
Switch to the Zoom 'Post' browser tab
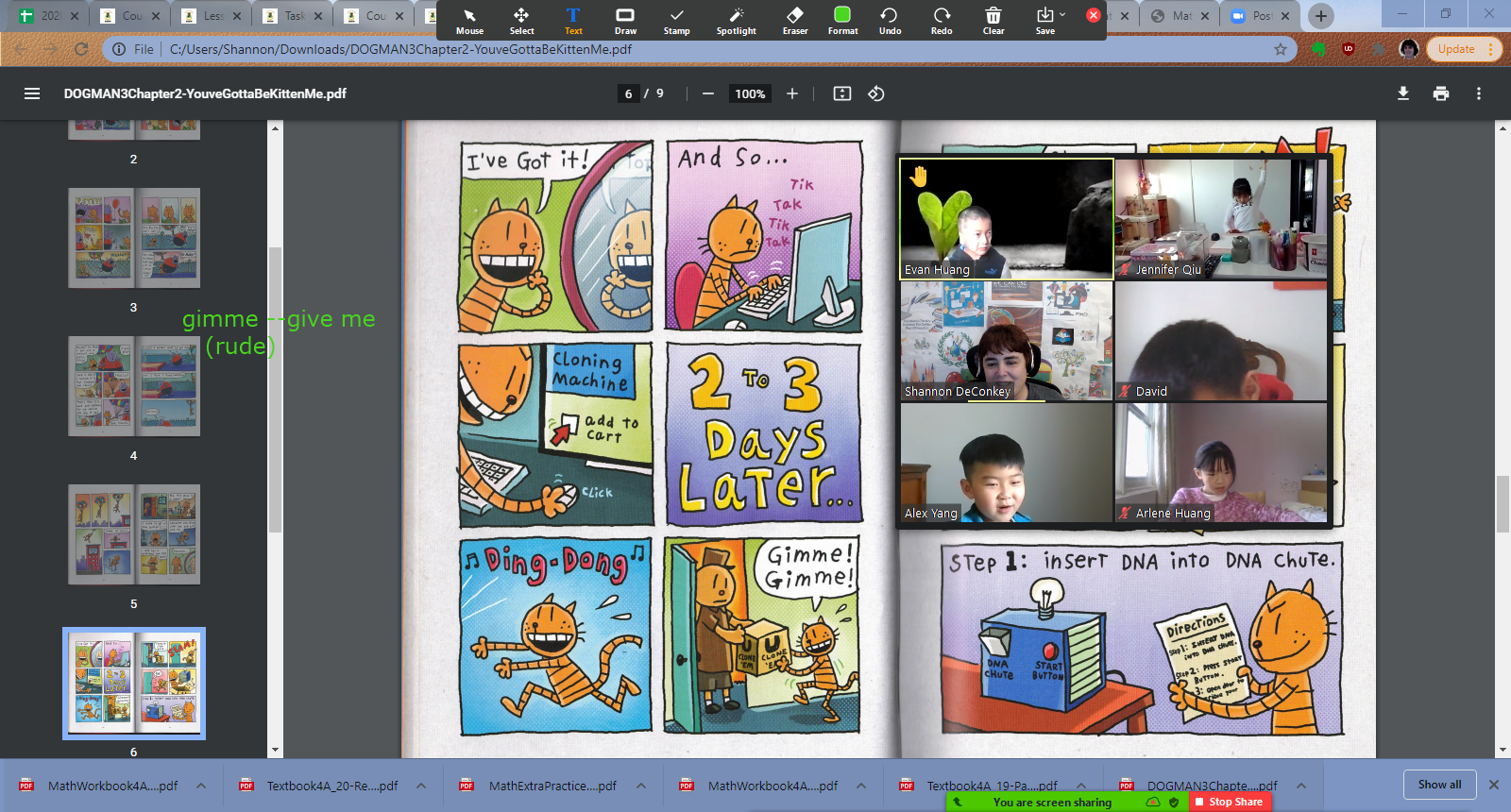[x=1260, y=16]
